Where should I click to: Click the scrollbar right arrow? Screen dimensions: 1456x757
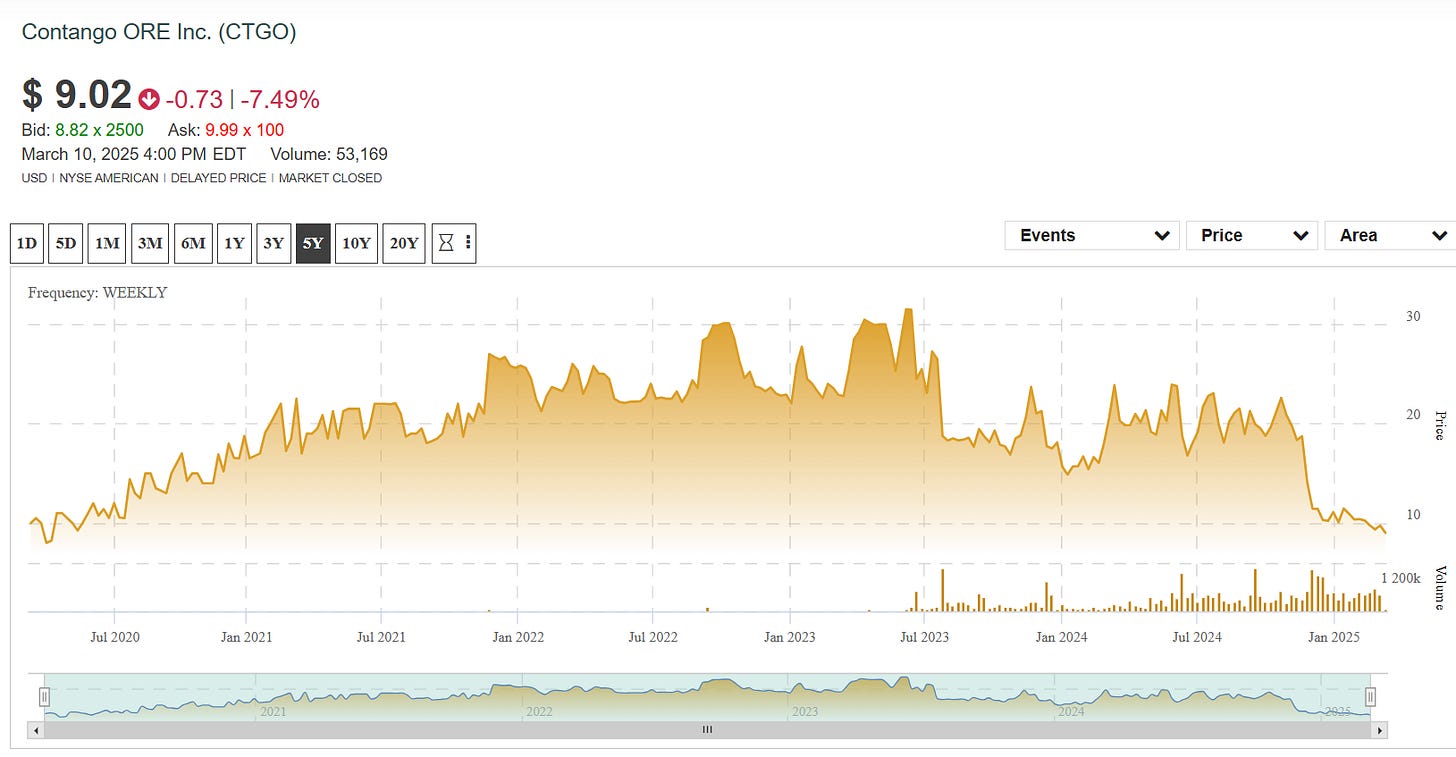click(x=1380, y=730)
